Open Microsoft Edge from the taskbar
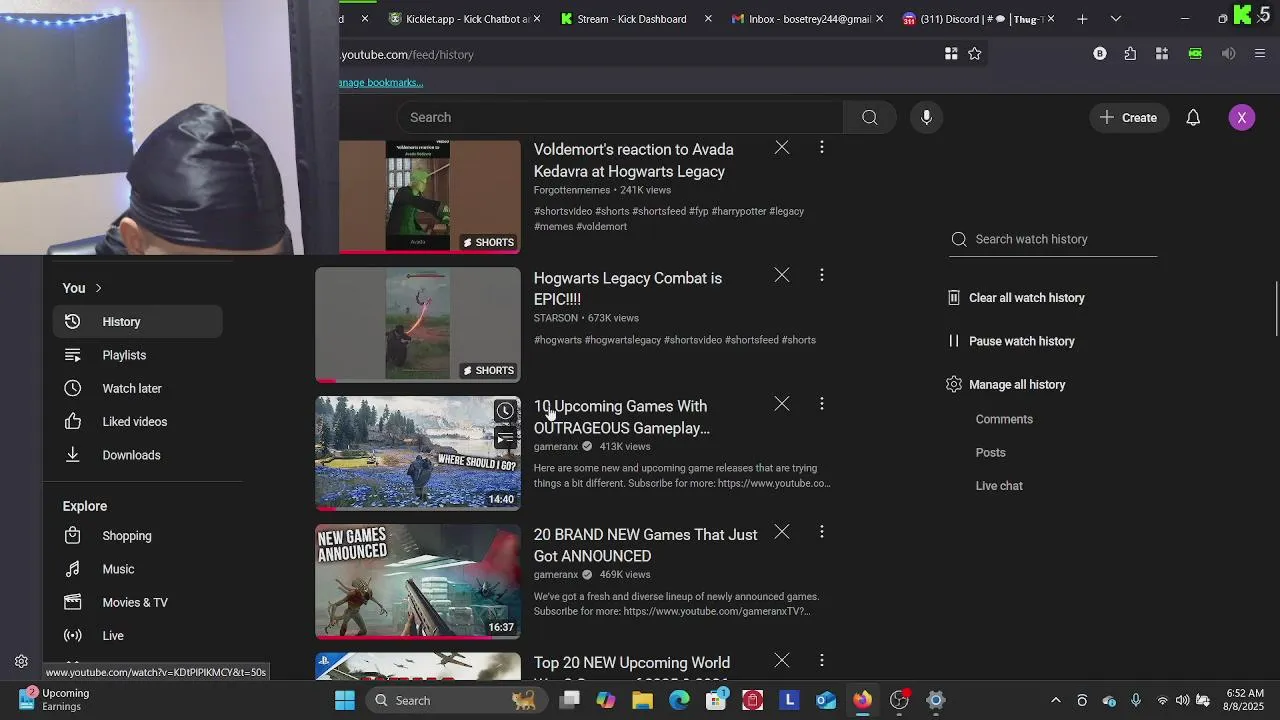Viewport: 1280px width, 720px height. [x=679, y=700]
